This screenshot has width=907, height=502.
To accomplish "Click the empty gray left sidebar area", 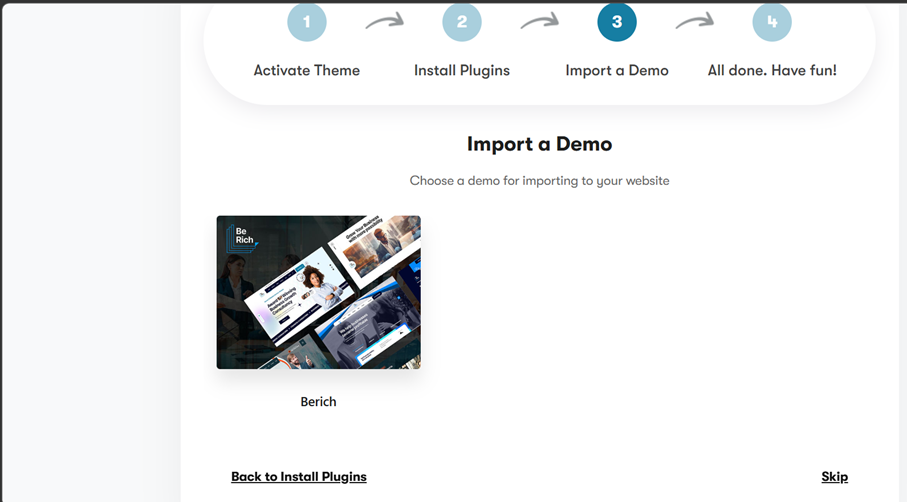I will click(x=90, y=250).
